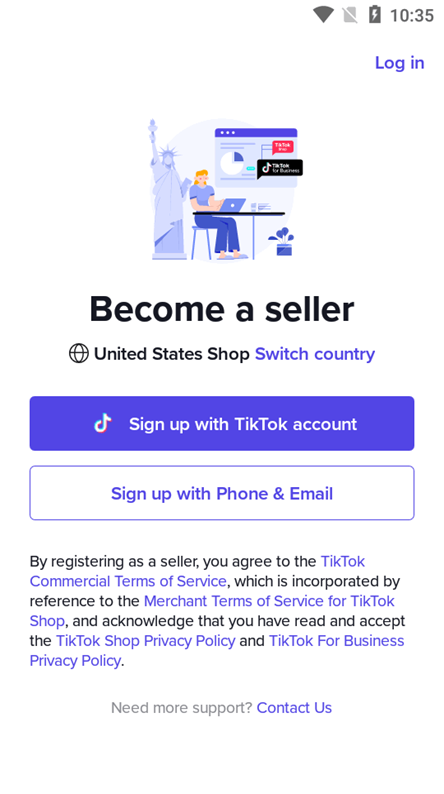Image resolution: width=444 pixels, height=794 pixels.
Task: Tap the red TikTok Shop badge in illustration
Action: click(x=282, y=147)
